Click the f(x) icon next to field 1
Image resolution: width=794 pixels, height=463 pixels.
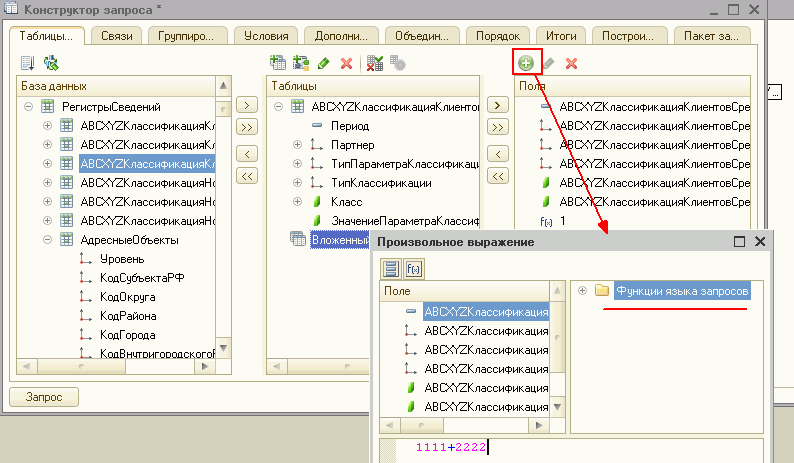coord(546,221)
